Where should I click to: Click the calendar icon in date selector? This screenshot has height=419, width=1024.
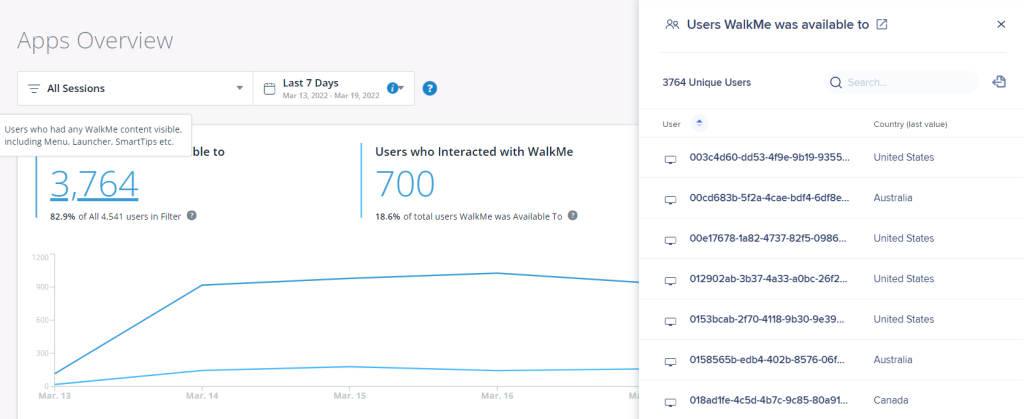269,88
